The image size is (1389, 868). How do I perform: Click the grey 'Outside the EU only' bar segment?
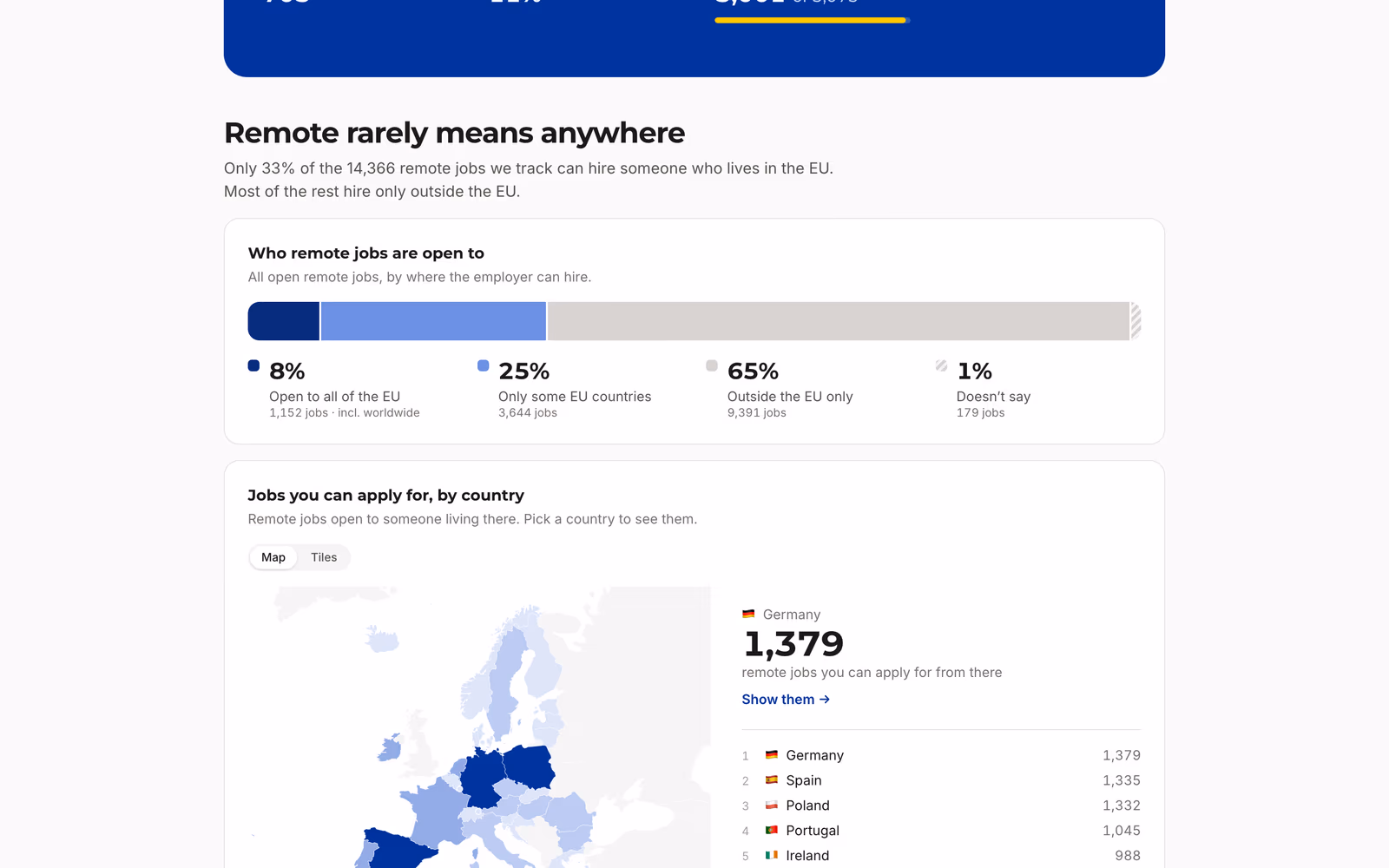point(839,321)
